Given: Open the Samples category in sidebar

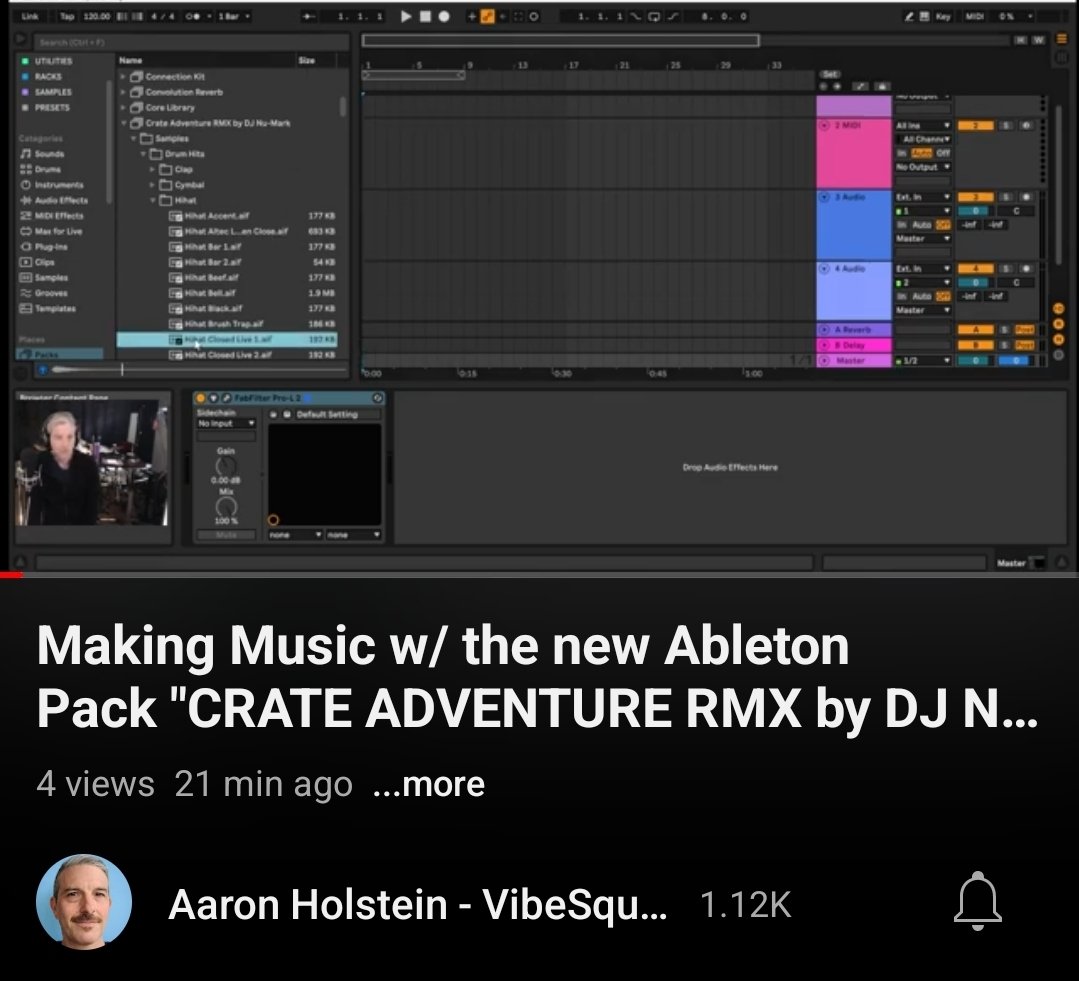Looking at the screenshot, I should pyautogui.click(x=45, y=277).
